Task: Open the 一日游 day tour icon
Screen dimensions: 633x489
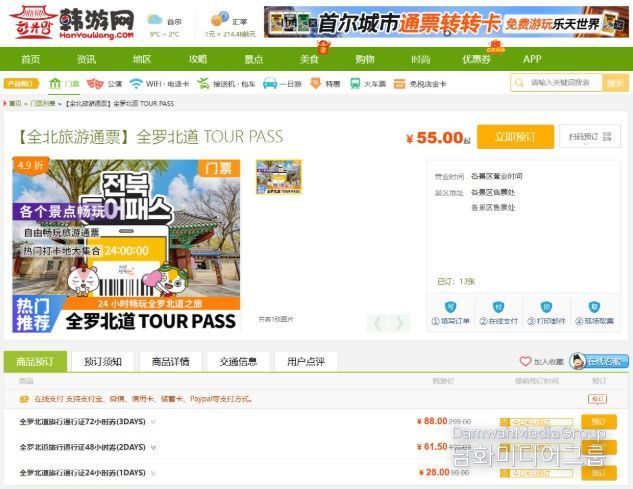Action: (270, 84)
